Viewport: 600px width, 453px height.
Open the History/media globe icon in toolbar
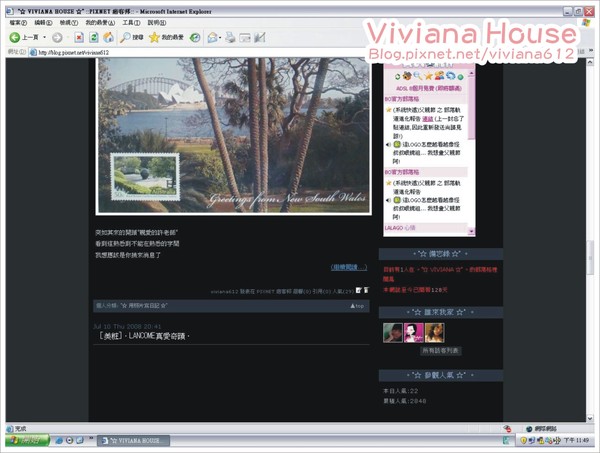(x=195, y=37)
